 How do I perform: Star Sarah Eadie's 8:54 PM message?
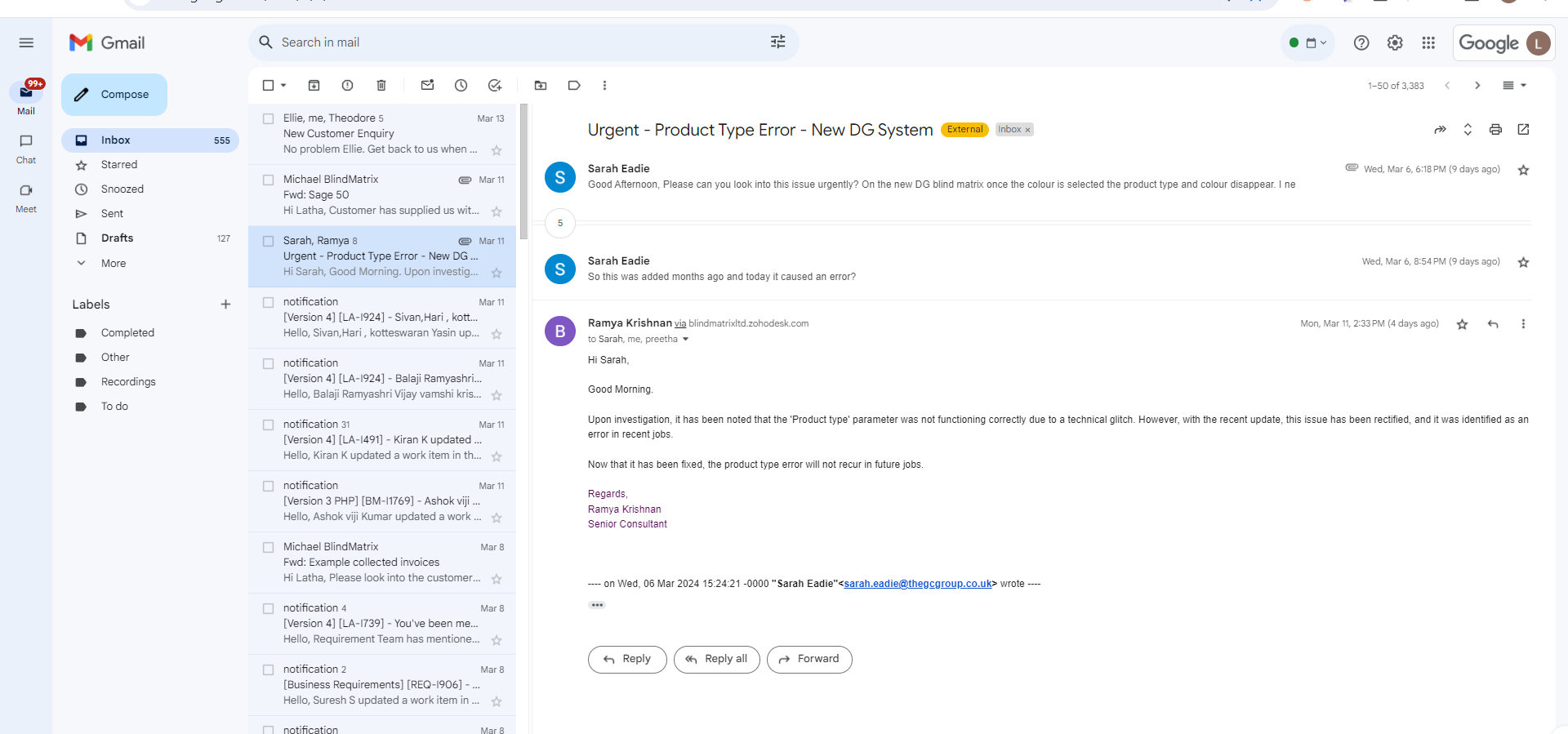tap(1523, 262)
